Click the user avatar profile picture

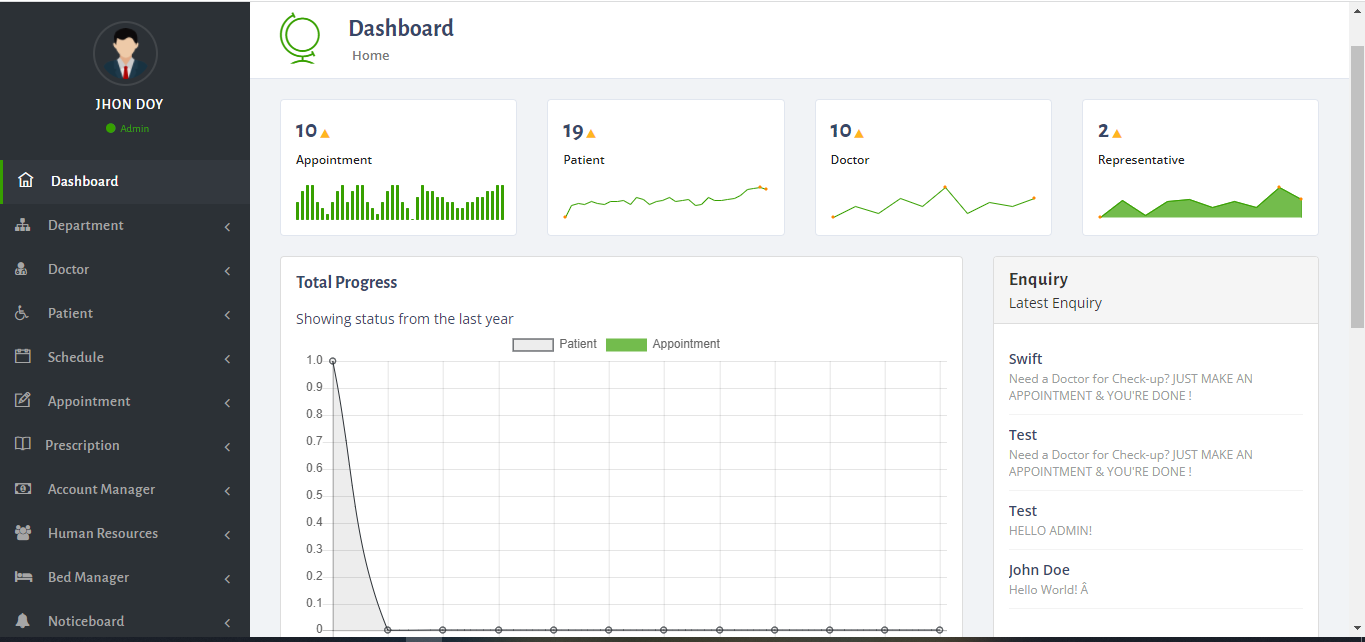[x=125, y=54]
